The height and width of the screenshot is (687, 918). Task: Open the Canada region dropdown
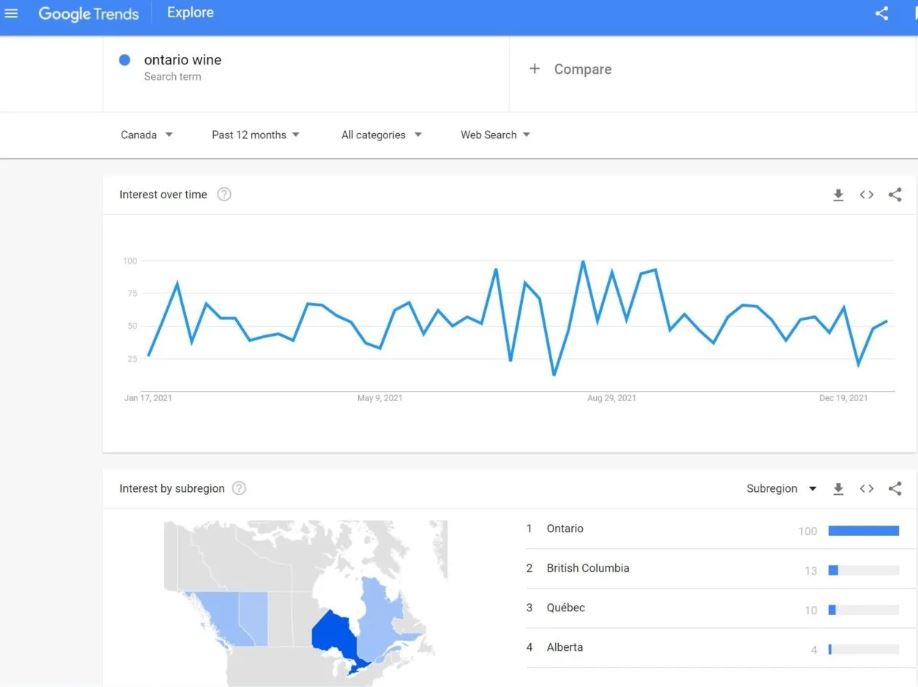[x=146, y=135]
